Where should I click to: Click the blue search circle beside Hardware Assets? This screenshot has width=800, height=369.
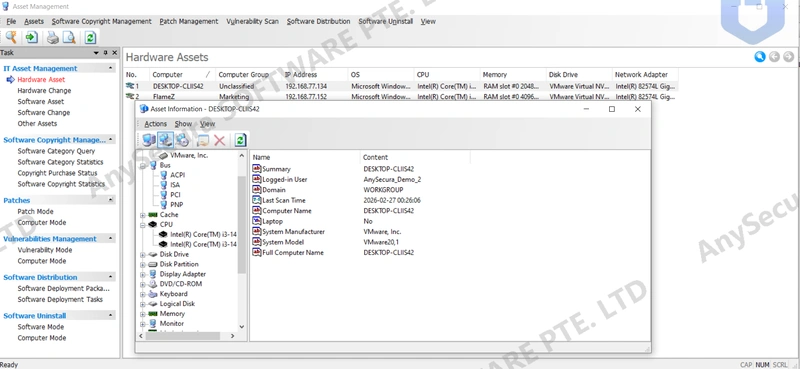(760, 57)
